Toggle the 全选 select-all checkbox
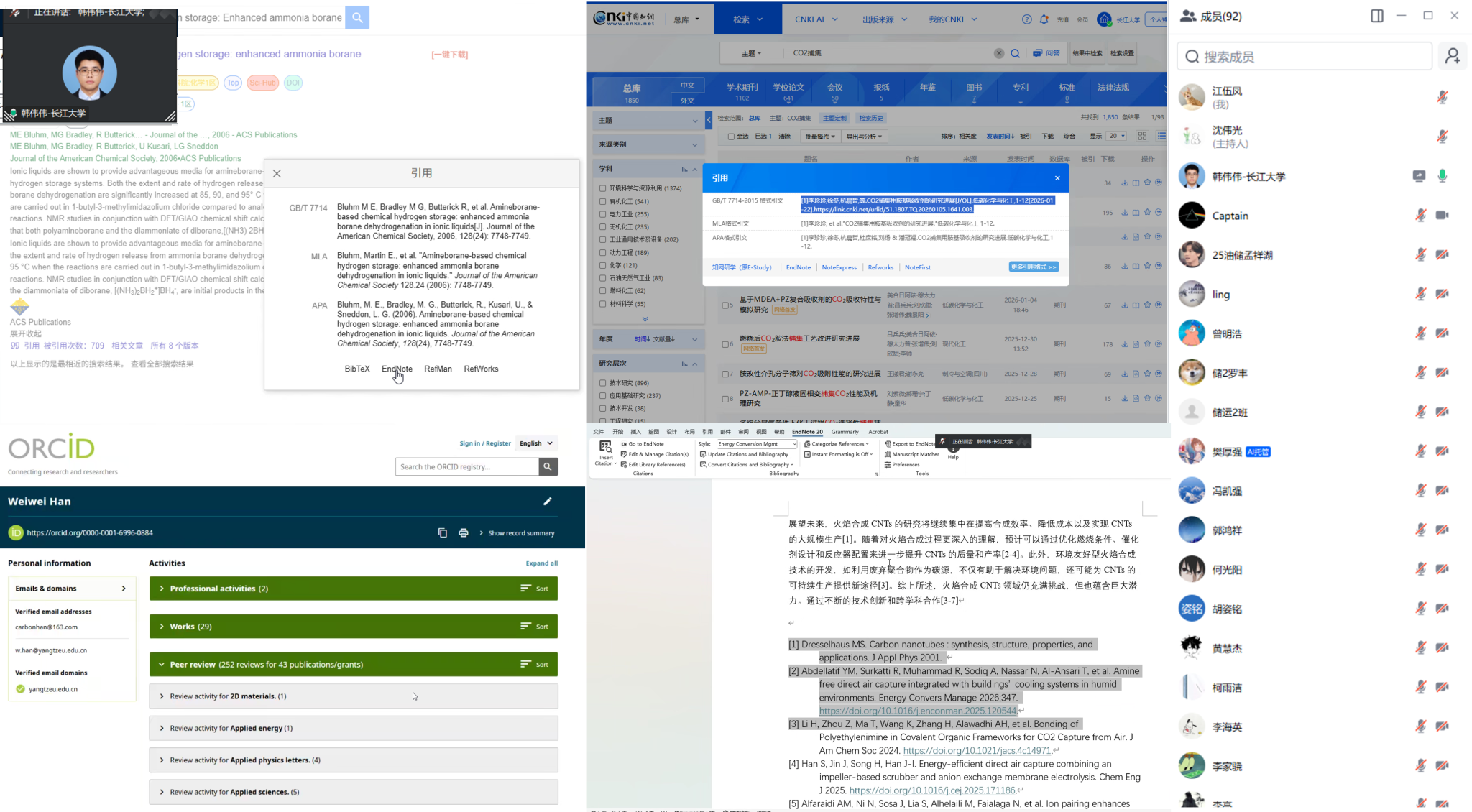This screenshot has height=812, width=1472. [731, 137]
